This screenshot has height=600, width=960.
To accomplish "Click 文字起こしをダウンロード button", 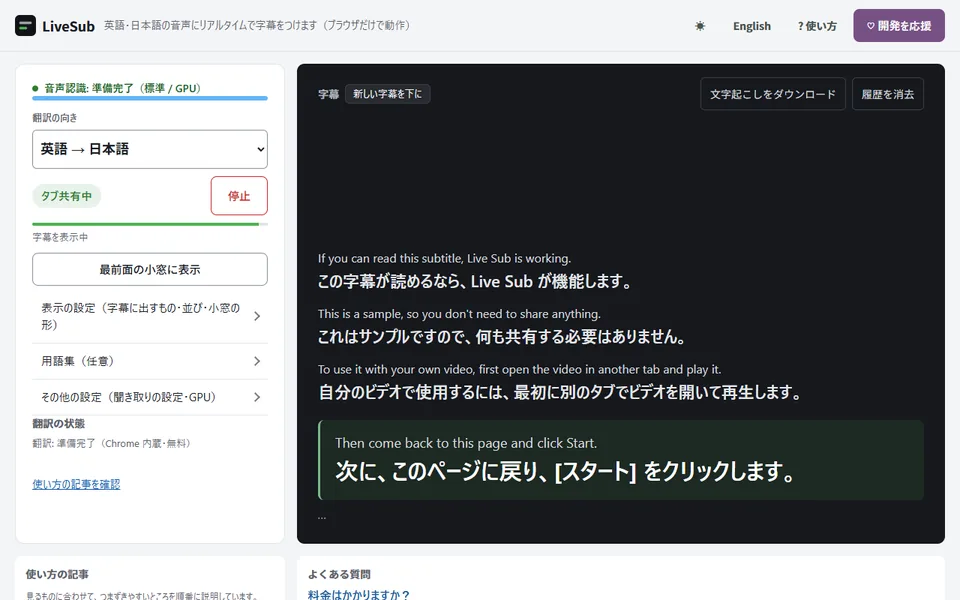I will [773, 94].
